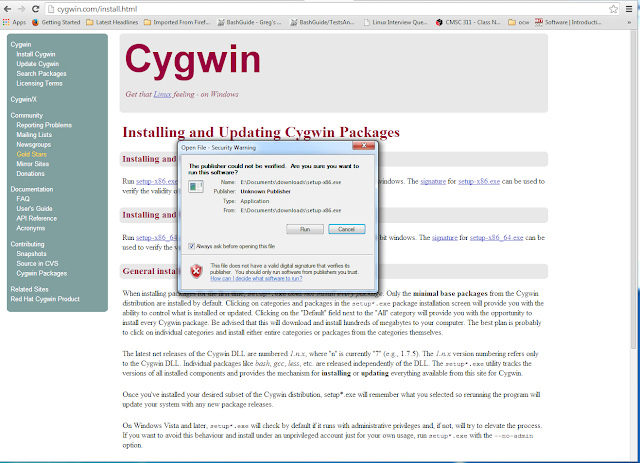Open the CMSC 311 - Class N bookmark
Image resolution: width=640 pixels, height=463 pixels.
click(468, 22)
